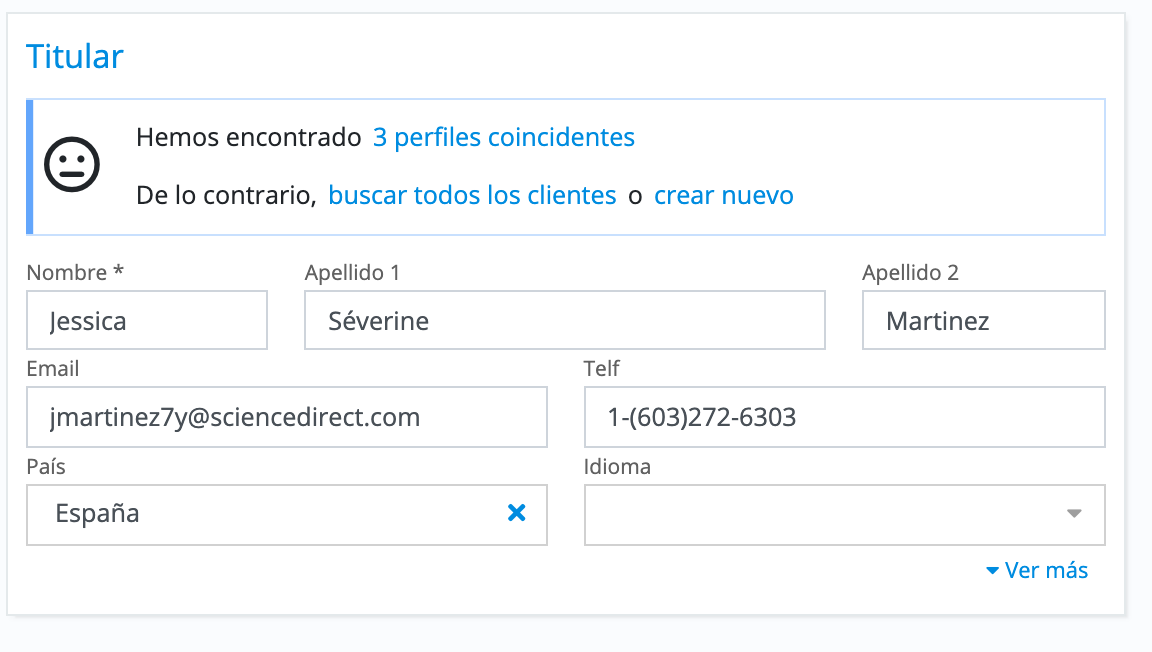Open the 3 perfiles coincidentes link
1152x652 pixels.
(503, 137)
